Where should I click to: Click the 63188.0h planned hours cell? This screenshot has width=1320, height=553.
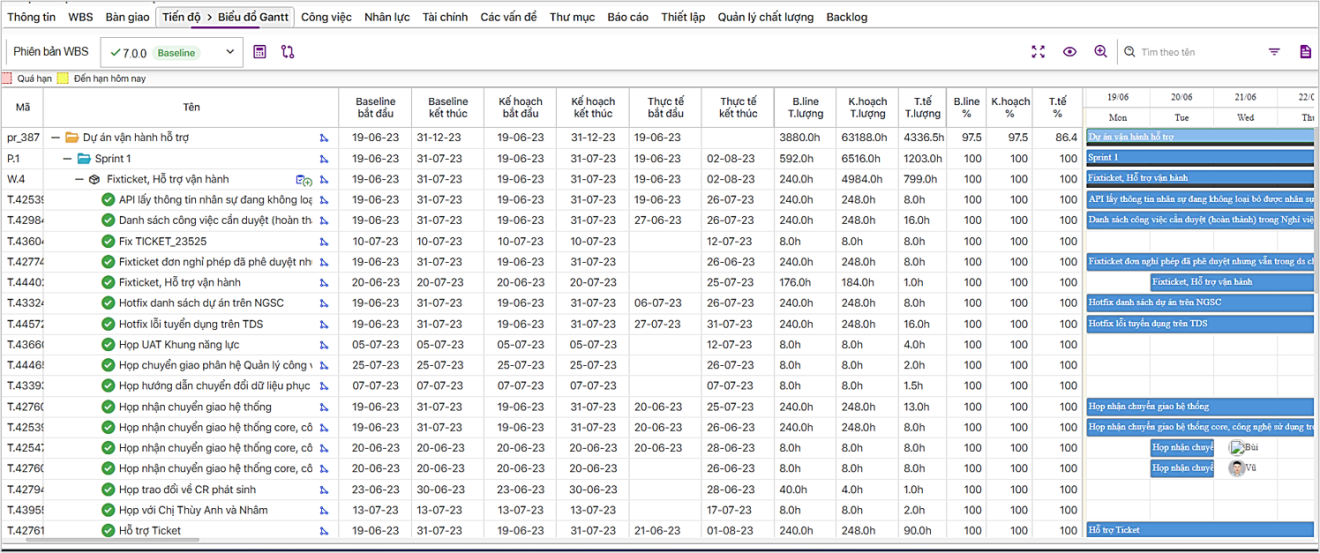click(864, 138)
